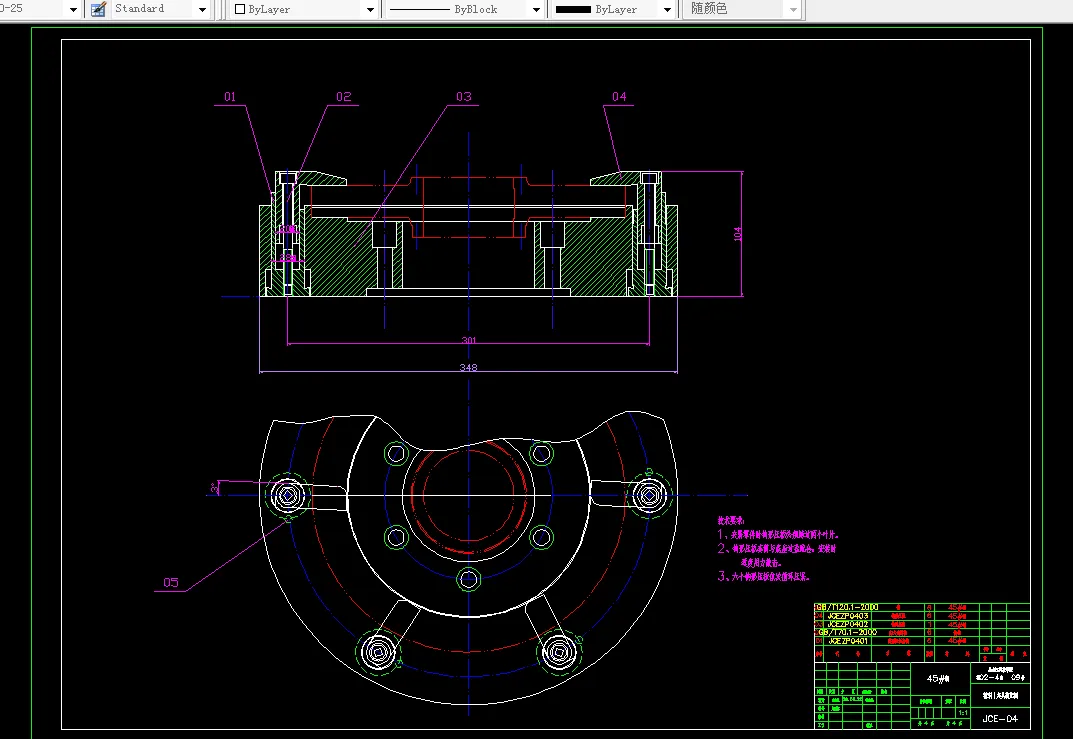Select part callout label 04

pyautogui.click(x=619, y=97)
